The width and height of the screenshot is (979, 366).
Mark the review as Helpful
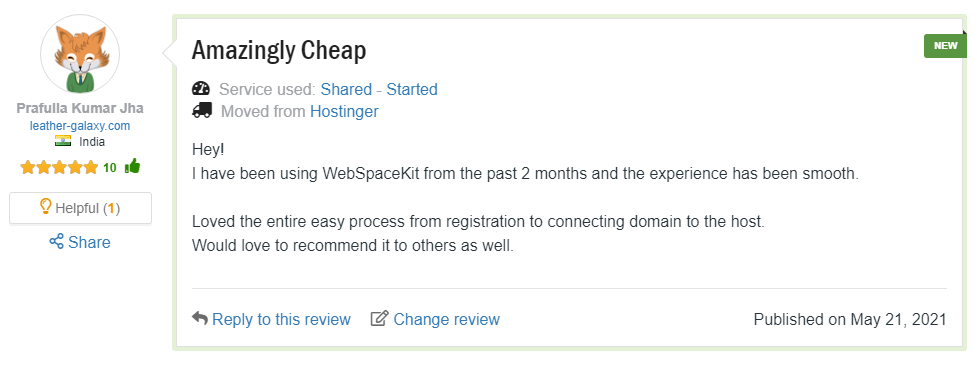point(80,208)
